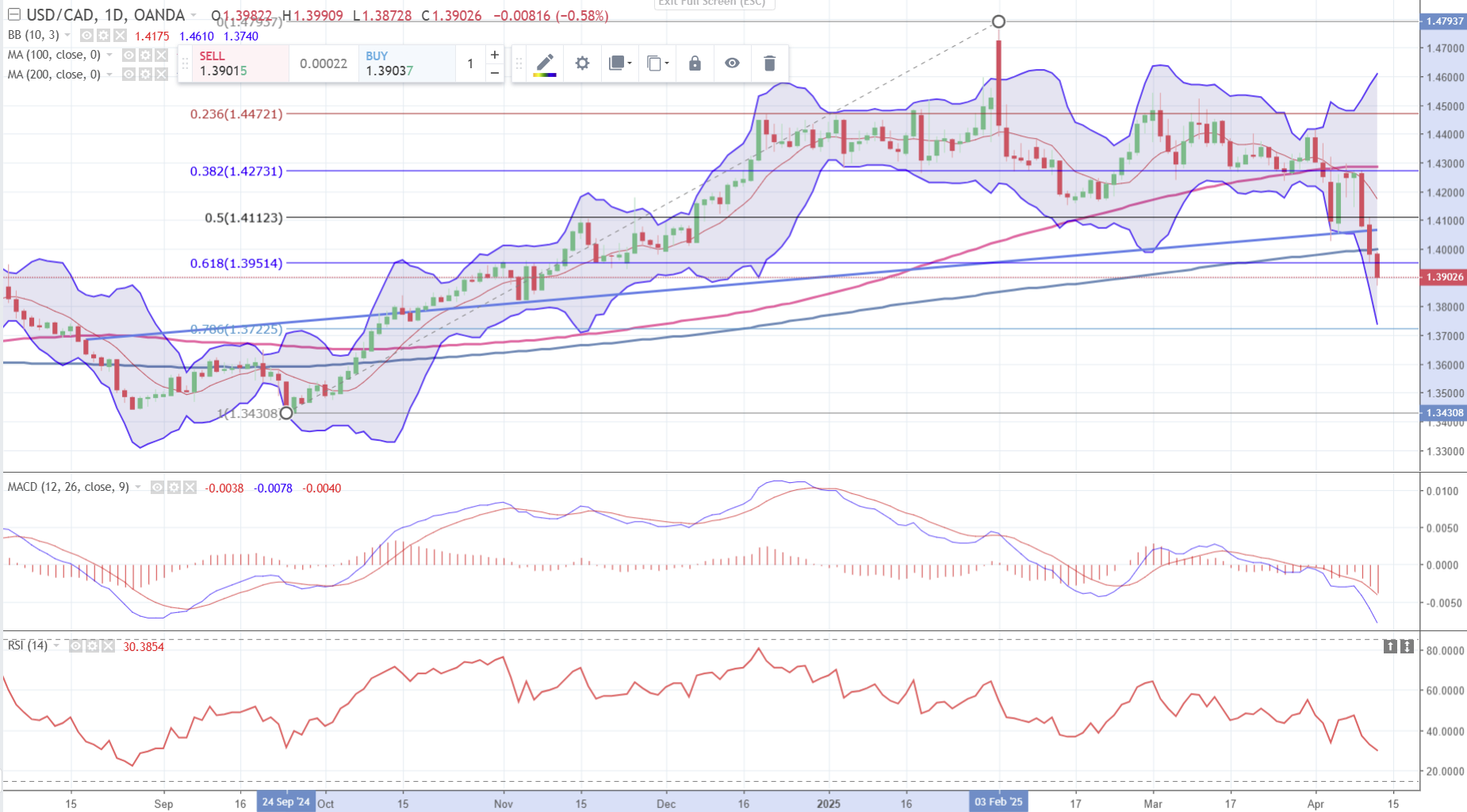This screenshot has height=812, width=1467.
Task: Collapse the USD/CAD legend box
Action: 13,15
